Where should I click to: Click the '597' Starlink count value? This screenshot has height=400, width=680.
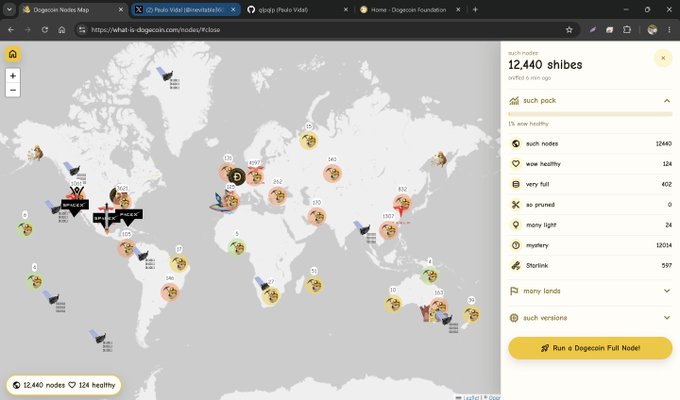[x=667, y=266]
